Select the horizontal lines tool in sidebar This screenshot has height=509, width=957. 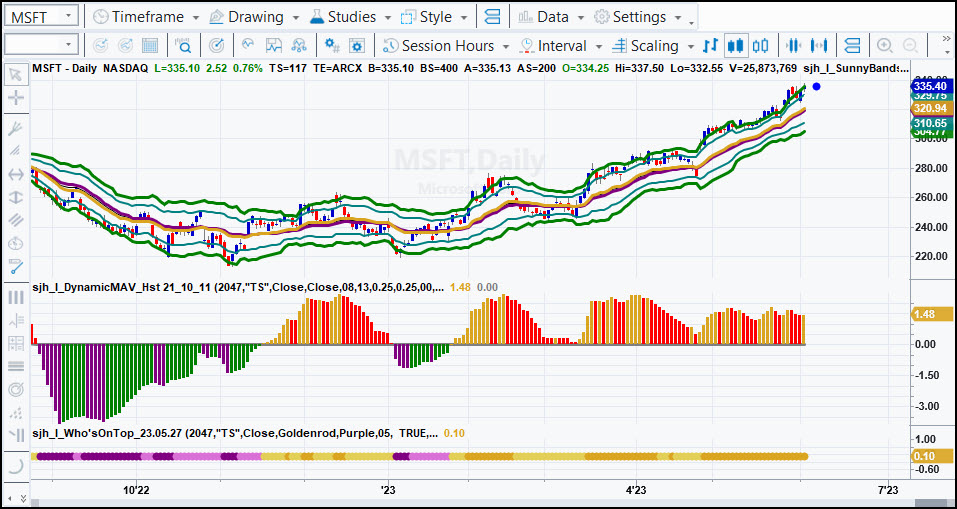15,366
